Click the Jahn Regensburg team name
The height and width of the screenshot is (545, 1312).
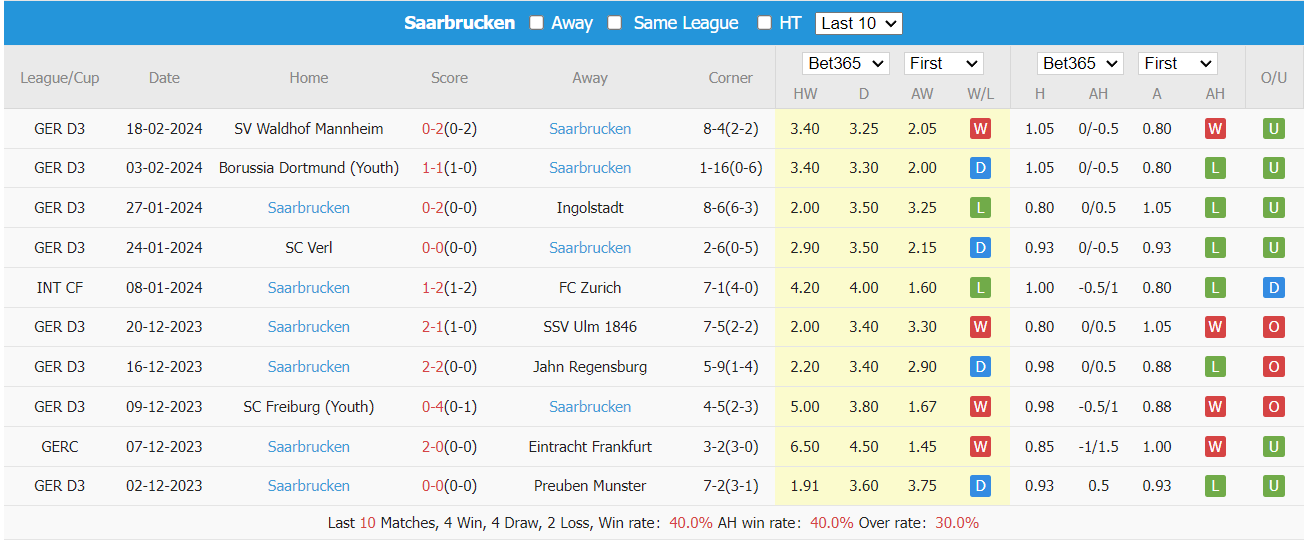pos(590,367)
